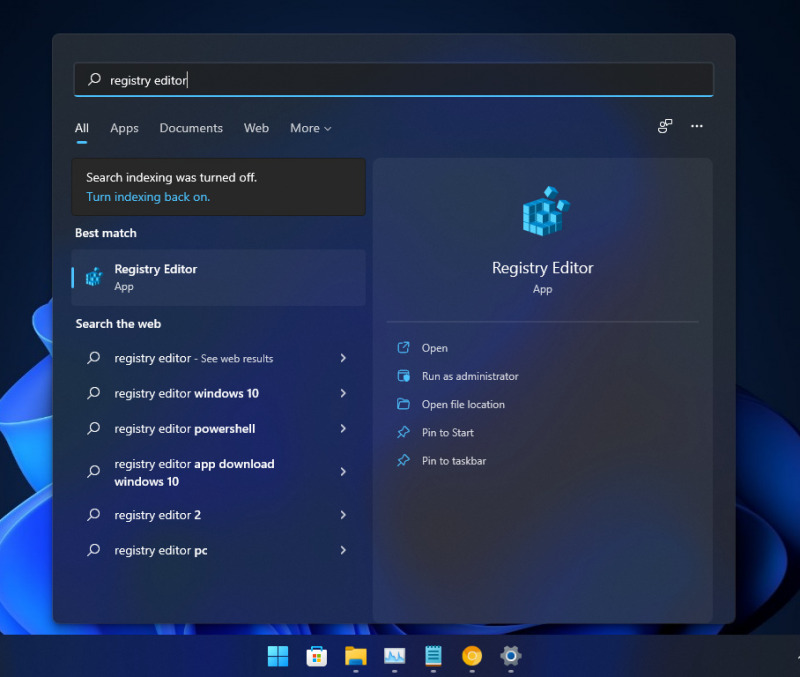Screen dimensions: 800x677
Task: Click the Open action for Registry Editor
Action: [x=434, y=348]
